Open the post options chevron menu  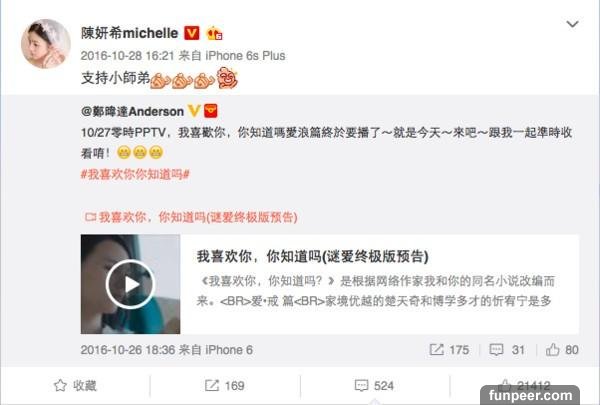(572, 24)
